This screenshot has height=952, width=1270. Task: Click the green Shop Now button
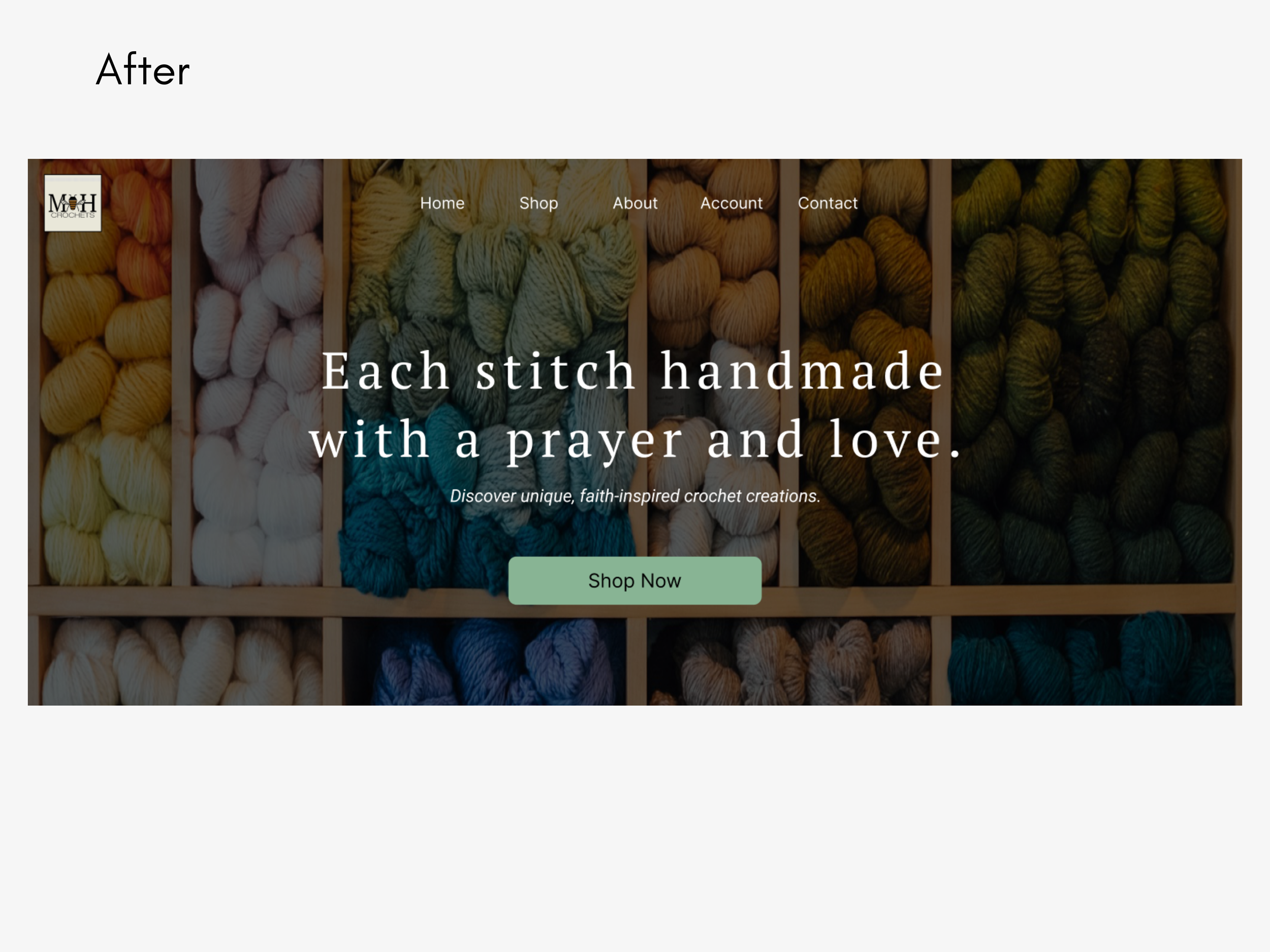coord(635,581)
